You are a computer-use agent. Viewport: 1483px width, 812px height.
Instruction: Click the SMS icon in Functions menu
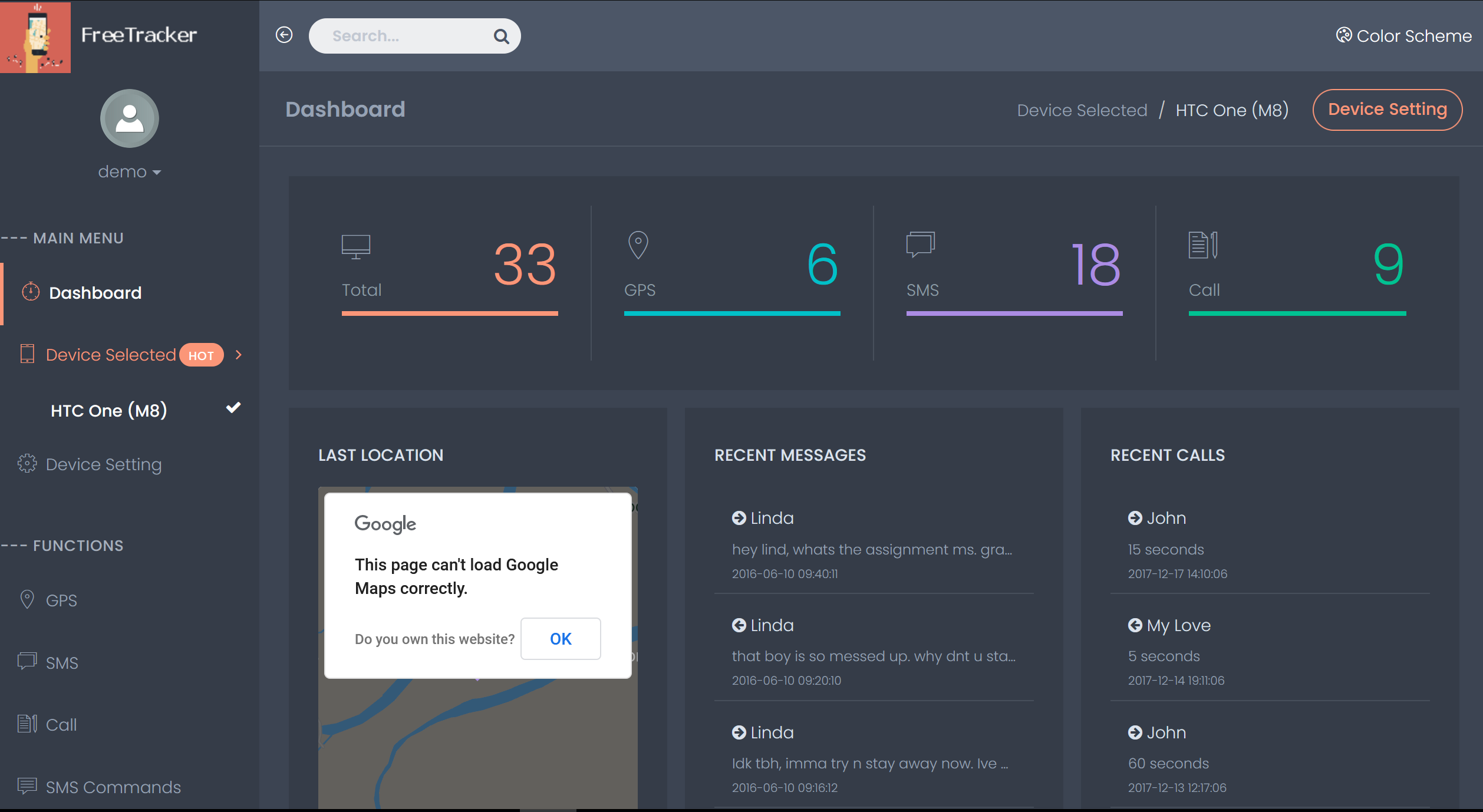(x=27, y=662)
